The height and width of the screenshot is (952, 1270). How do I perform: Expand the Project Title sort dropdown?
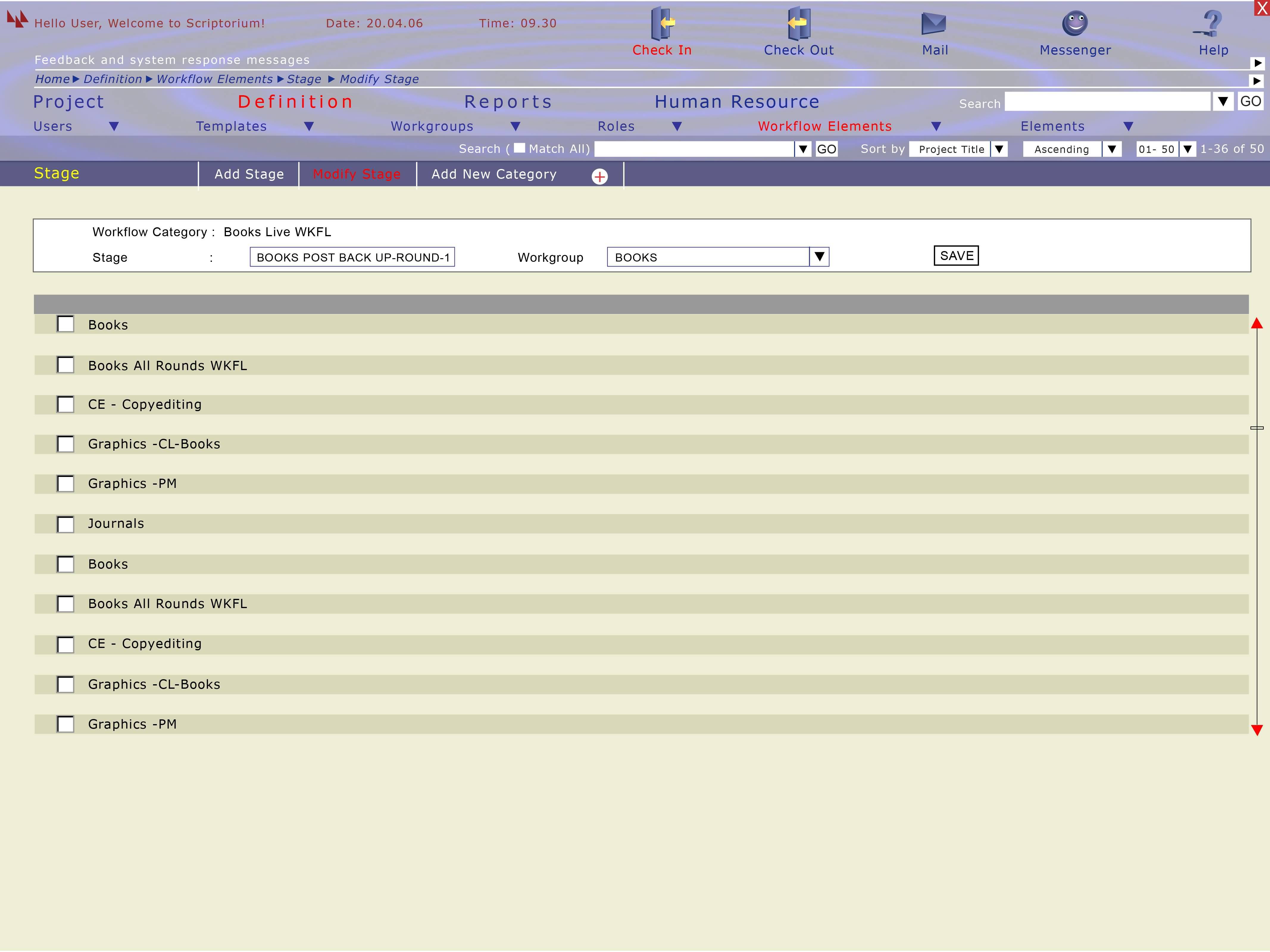click(999, 149)
